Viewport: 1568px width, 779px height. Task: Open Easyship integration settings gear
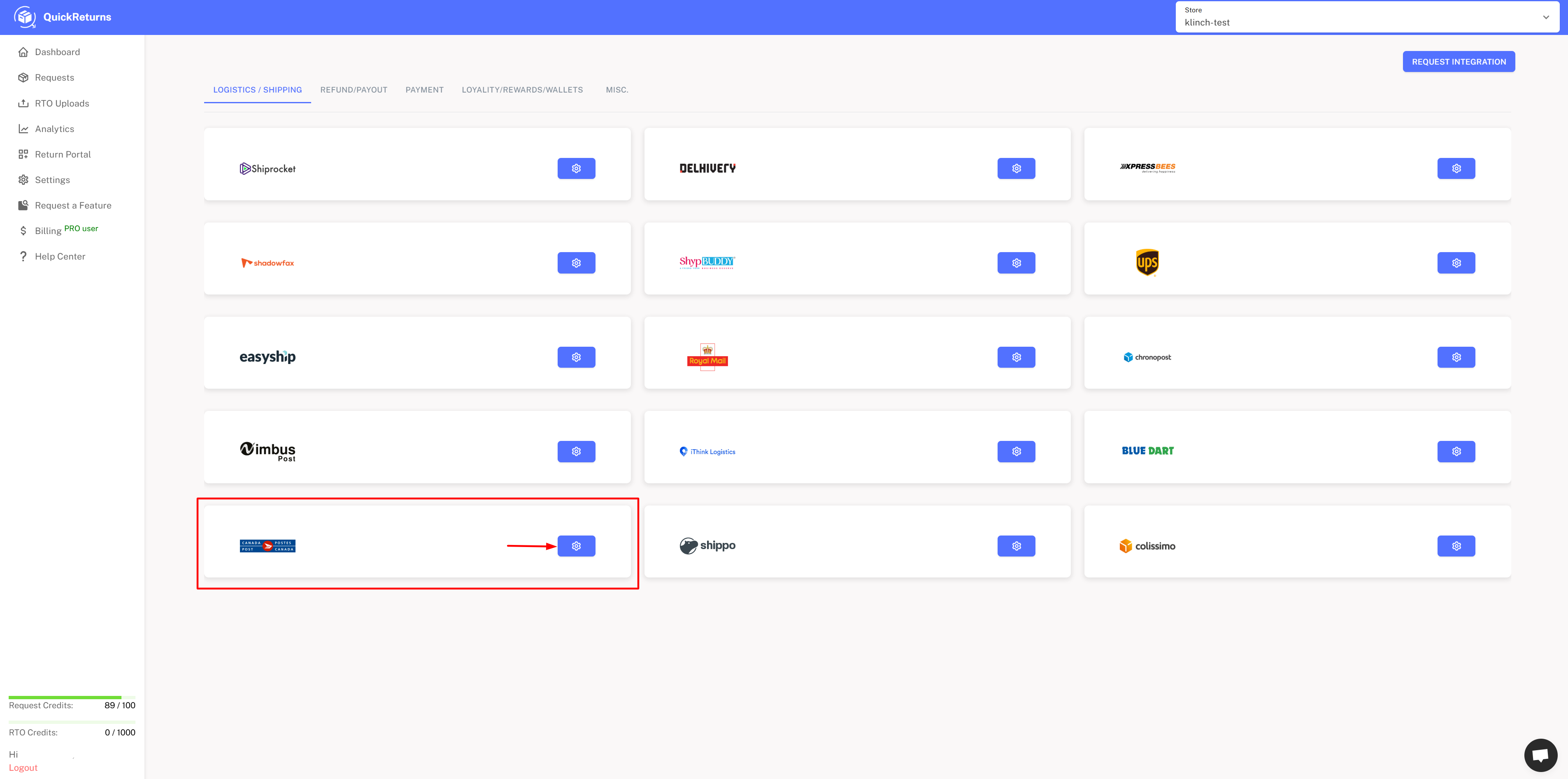576,357
